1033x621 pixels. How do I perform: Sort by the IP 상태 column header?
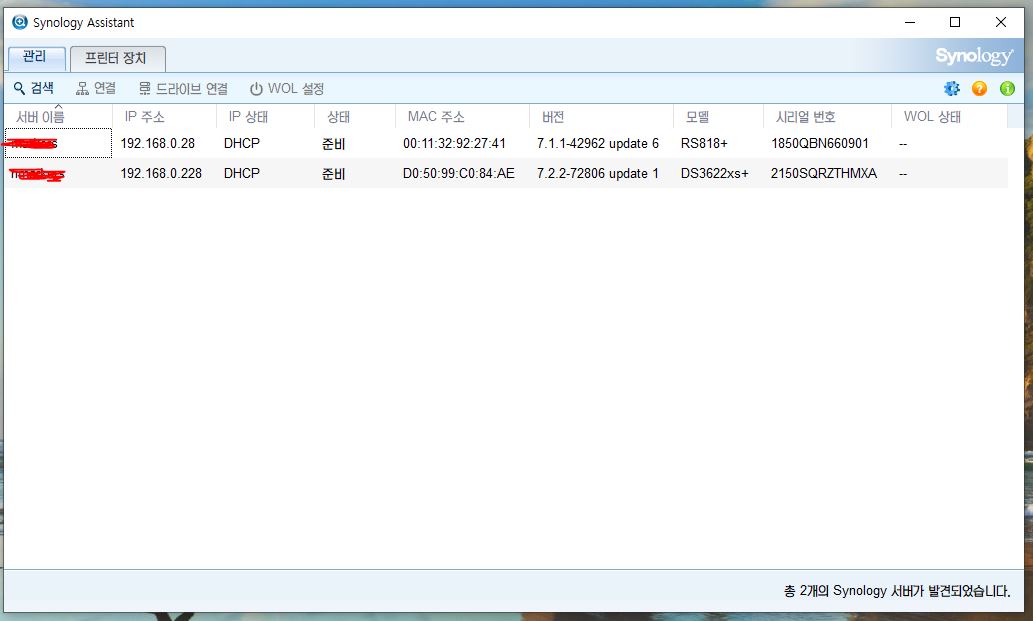[265, 117]
